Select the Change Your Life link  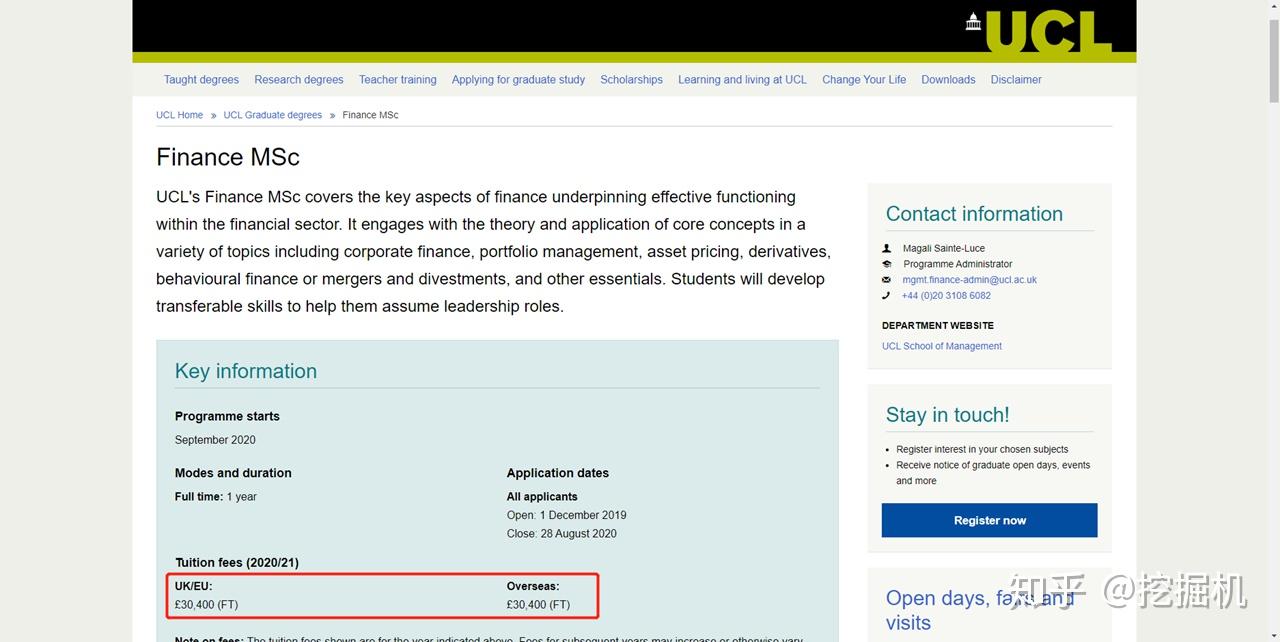click(864, 80)
